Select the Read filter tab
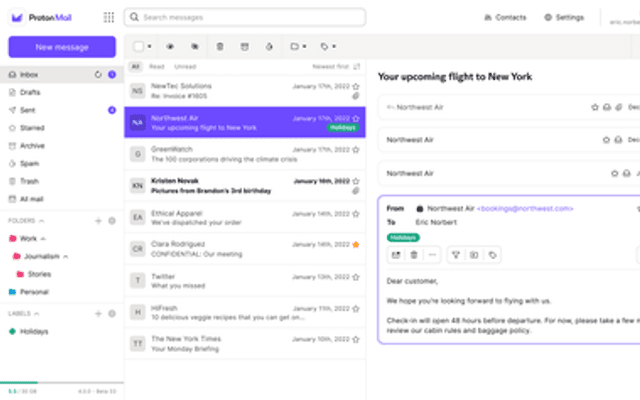Image resolution: width=640 pixels, height=400 pixels. 157,67
